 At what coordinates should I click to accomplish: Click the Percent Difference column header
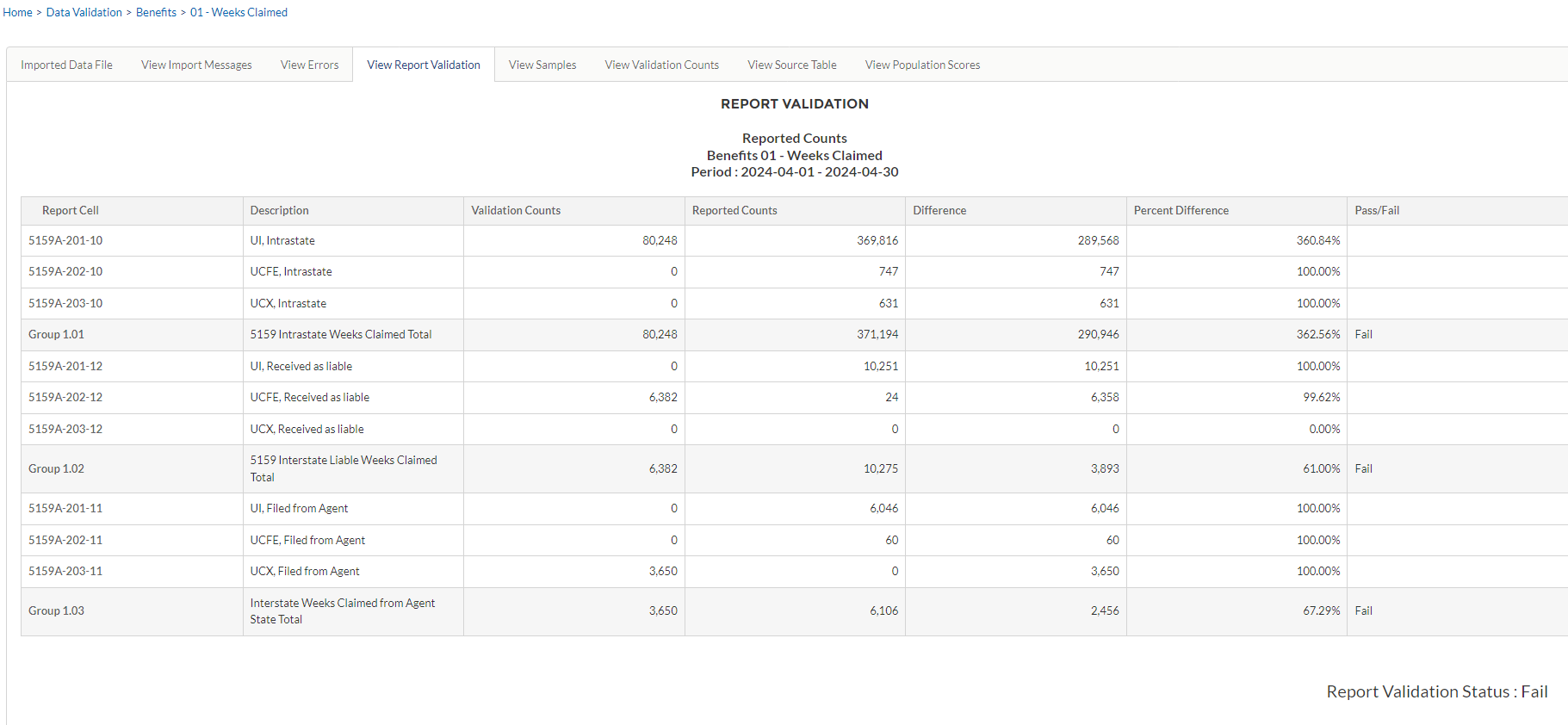1181,210
